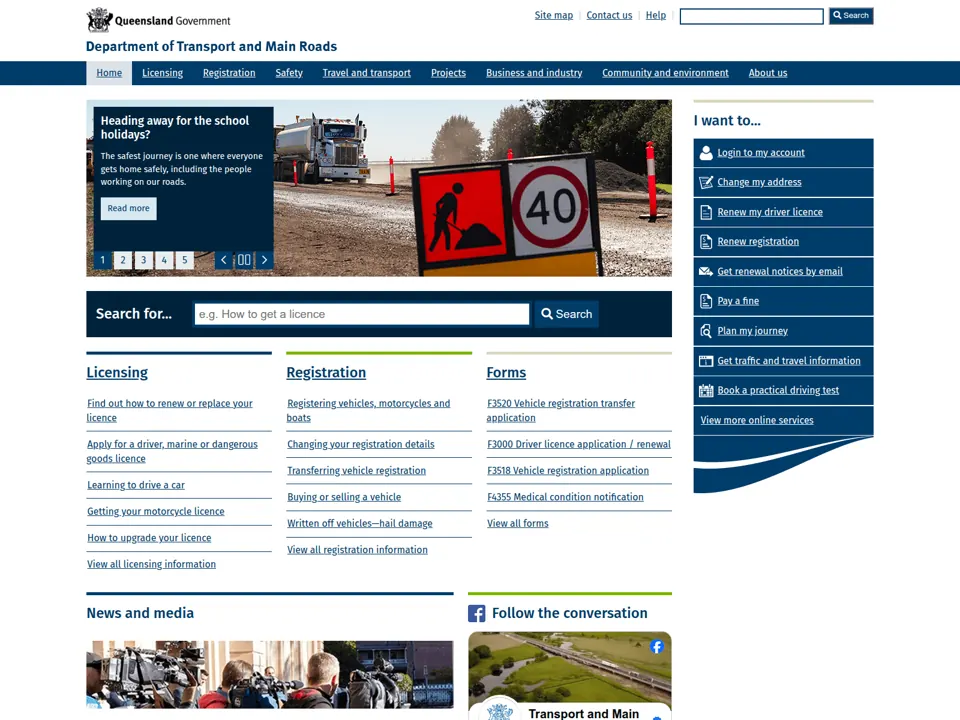Viewport: 960px width, 720px height.
Task: Click the Read more button on the banner
Action: pos(129,208)
